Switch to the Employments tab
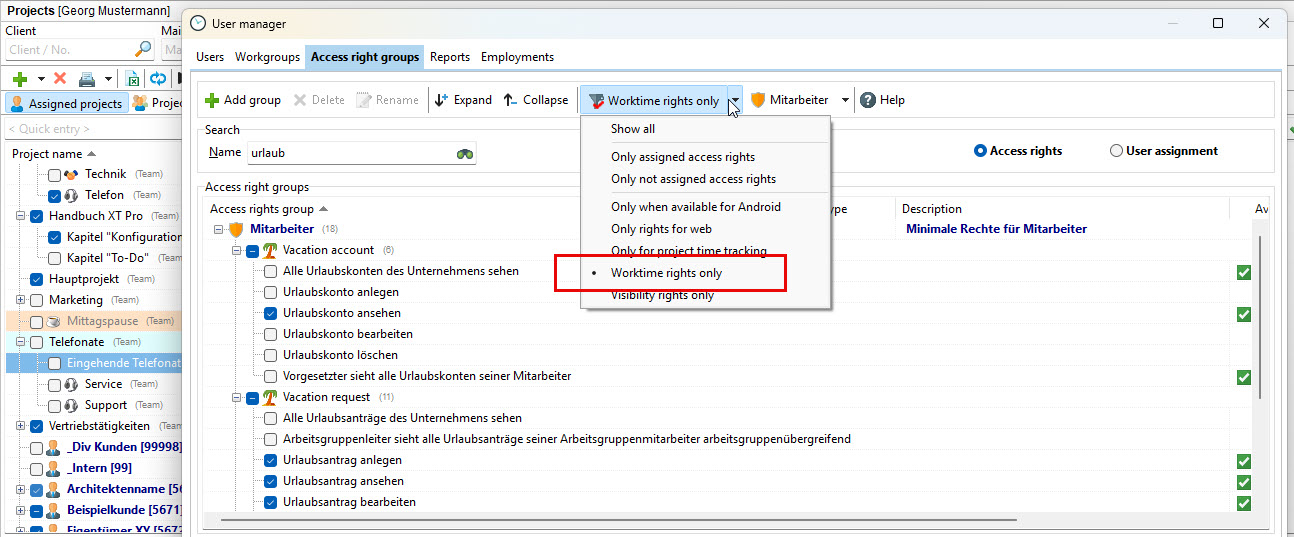 (x=517, y=57)
